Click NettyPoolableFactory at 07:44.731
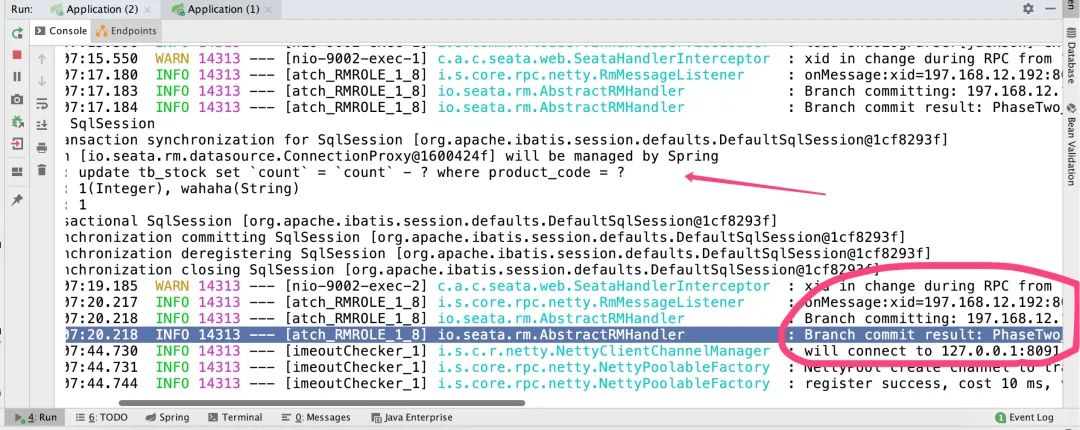The height and width of the screenshot is (430, 1080). [x=603, y=367]
